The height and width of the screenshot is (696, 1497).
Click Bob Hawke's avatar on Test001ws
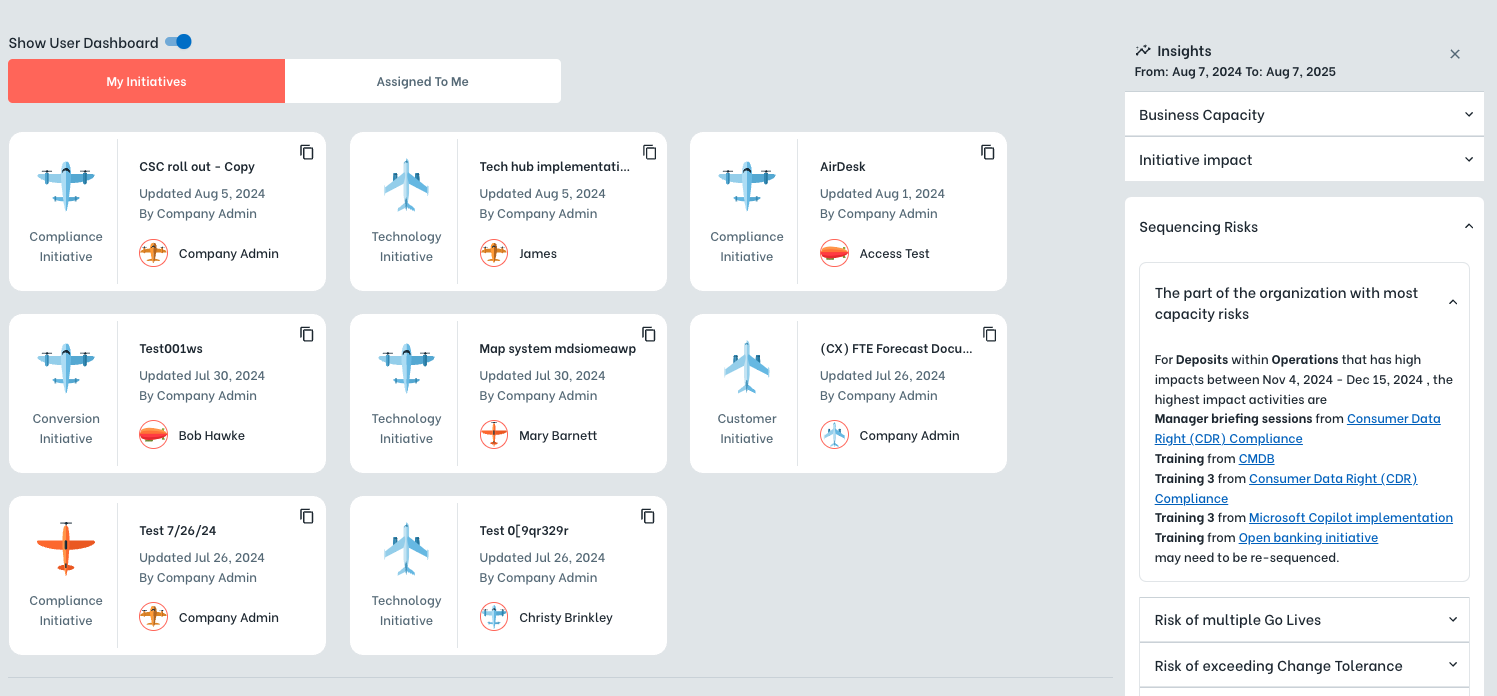153,434
